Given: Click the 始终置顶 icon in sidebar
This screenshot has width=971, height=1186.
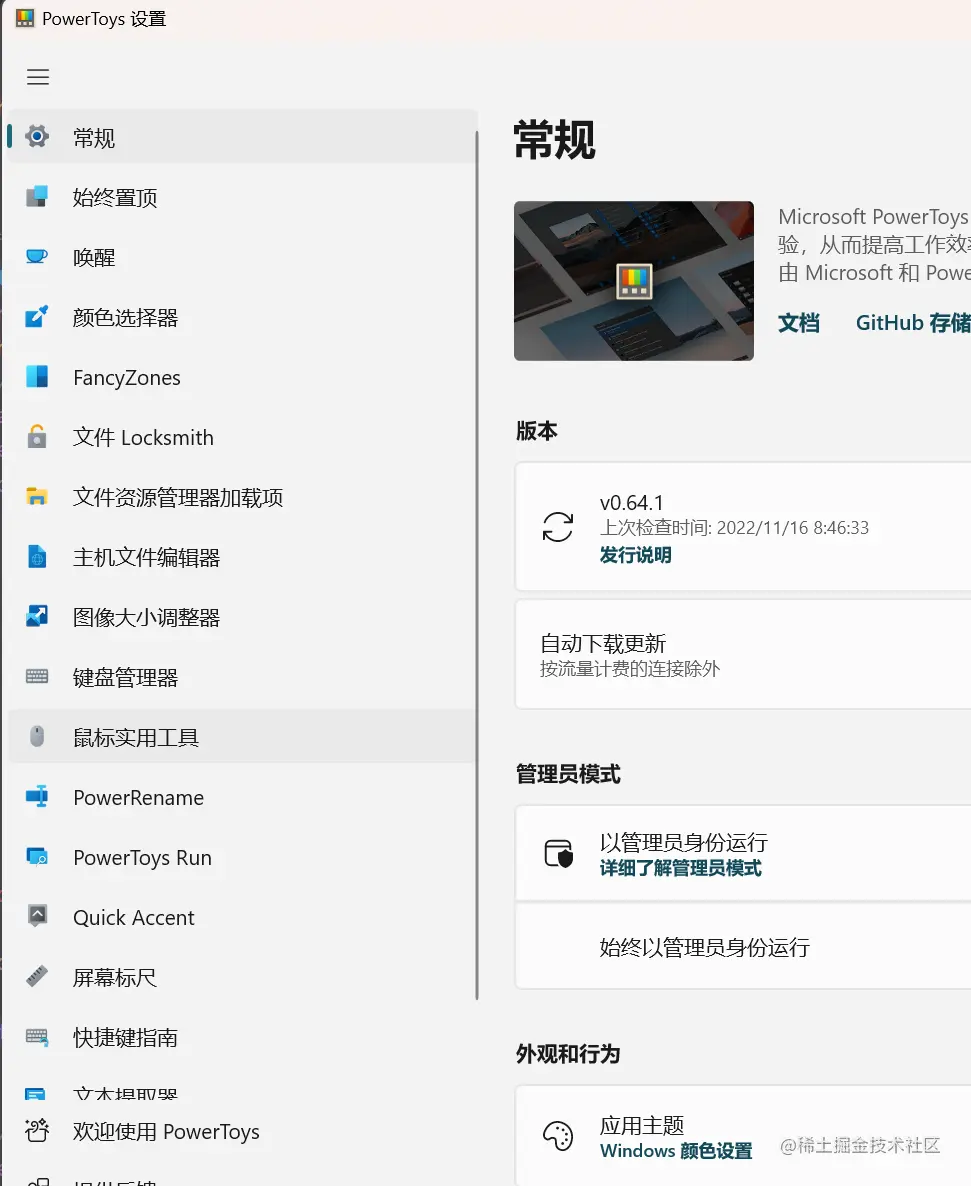Looking at the screenshot, I should click(x=37, y=197).
